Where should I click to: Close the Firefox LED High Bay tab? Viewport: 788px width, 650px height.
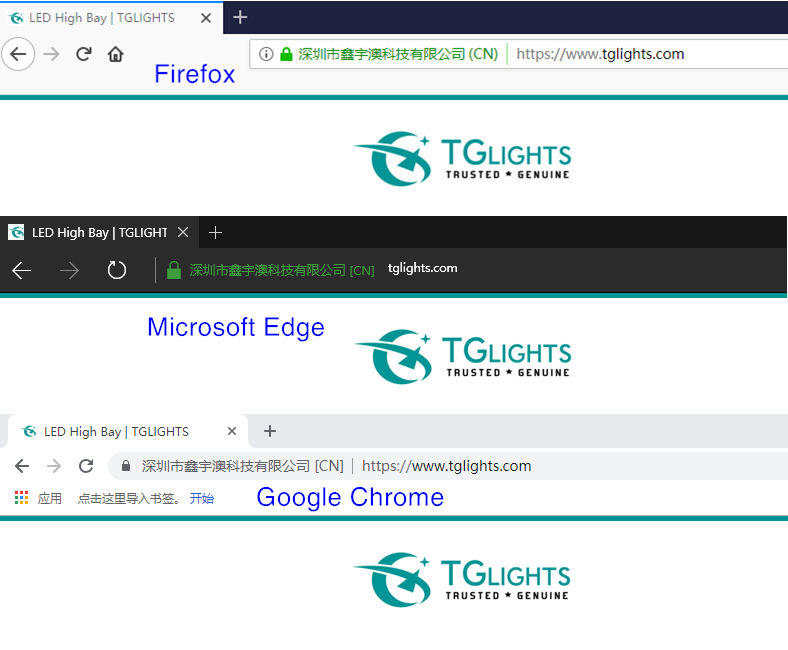click(x=206, y=18)
